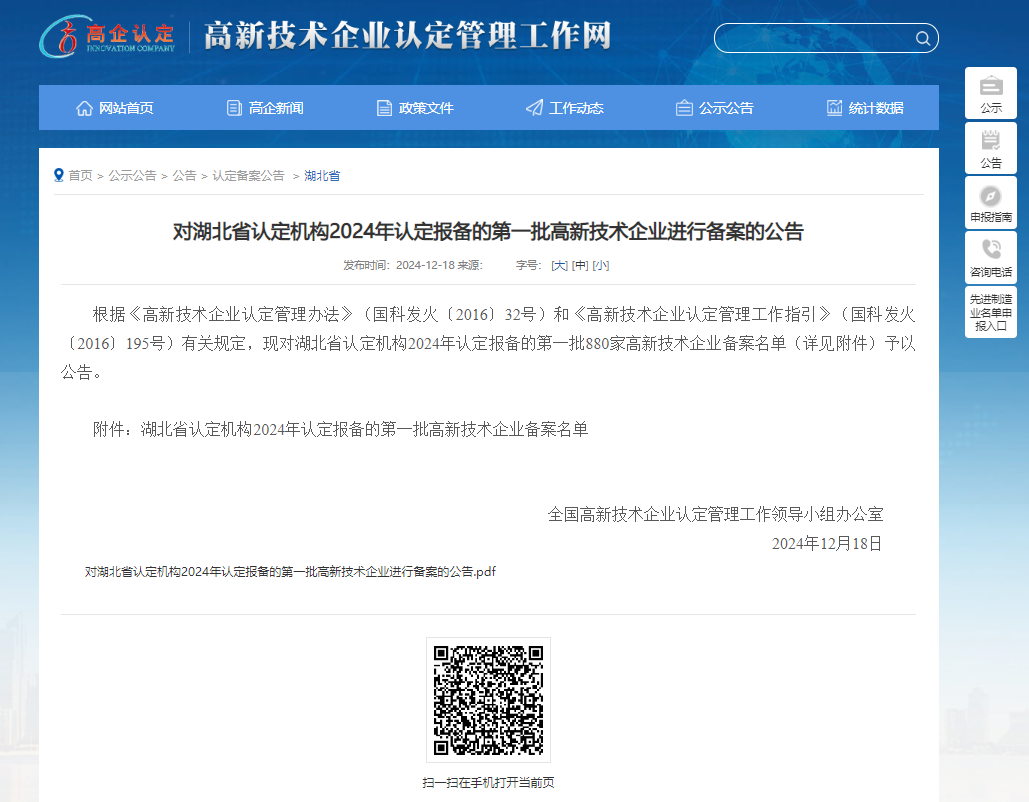Open the 高企新闻 navigation item
Image resolution: width=1029 pixels, height=802 pixels.
264,108
